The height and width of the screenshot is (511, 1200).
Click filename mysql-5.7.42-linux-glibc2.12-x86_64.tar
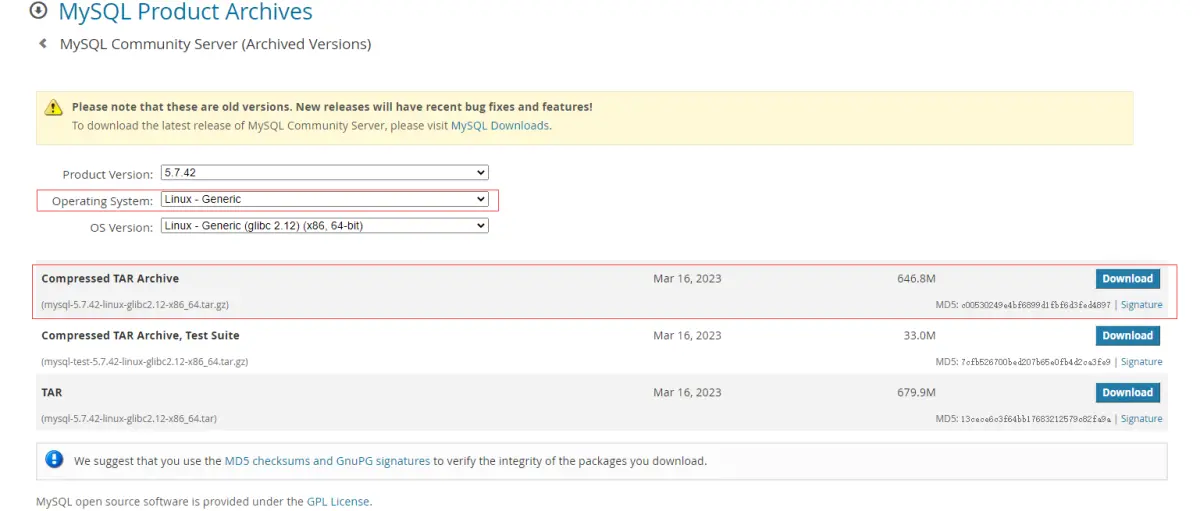tap(129, 419)
